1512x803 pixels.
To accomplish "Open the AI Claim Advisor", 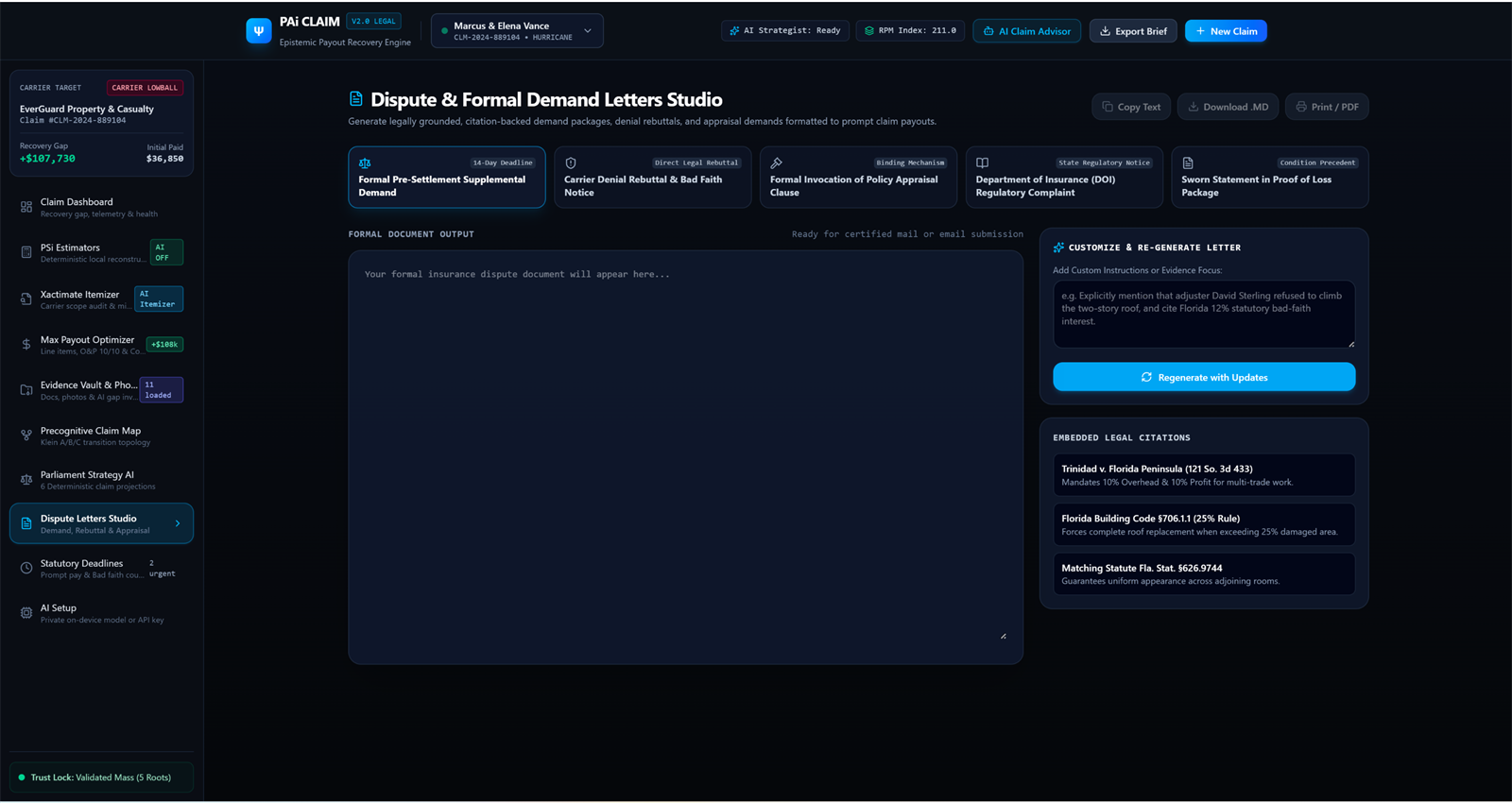I will tap(1027, 31).
